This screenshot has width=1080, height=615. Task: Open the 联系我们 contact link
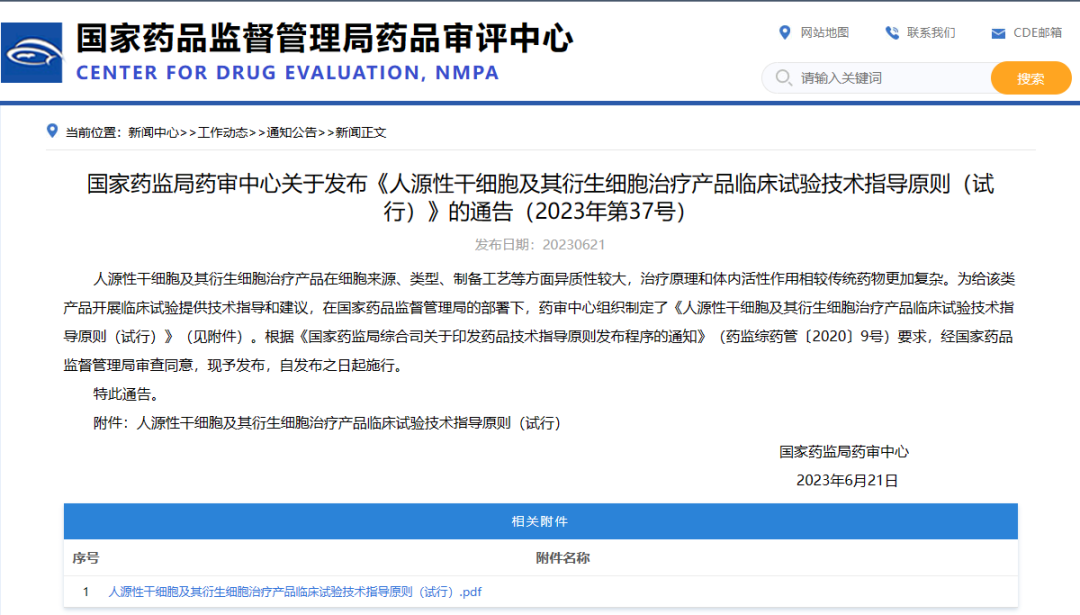click(930, 33)
